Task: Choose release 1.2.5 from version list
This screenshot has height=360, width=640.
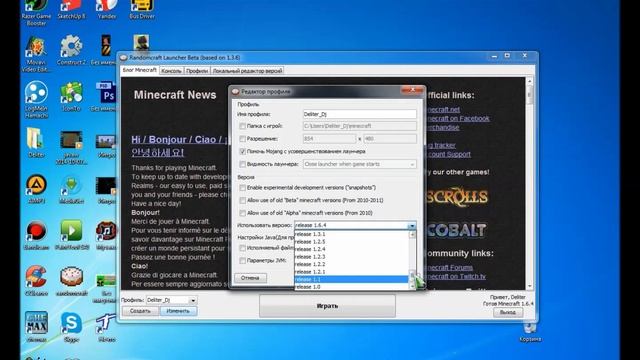Action: (351, 242)
